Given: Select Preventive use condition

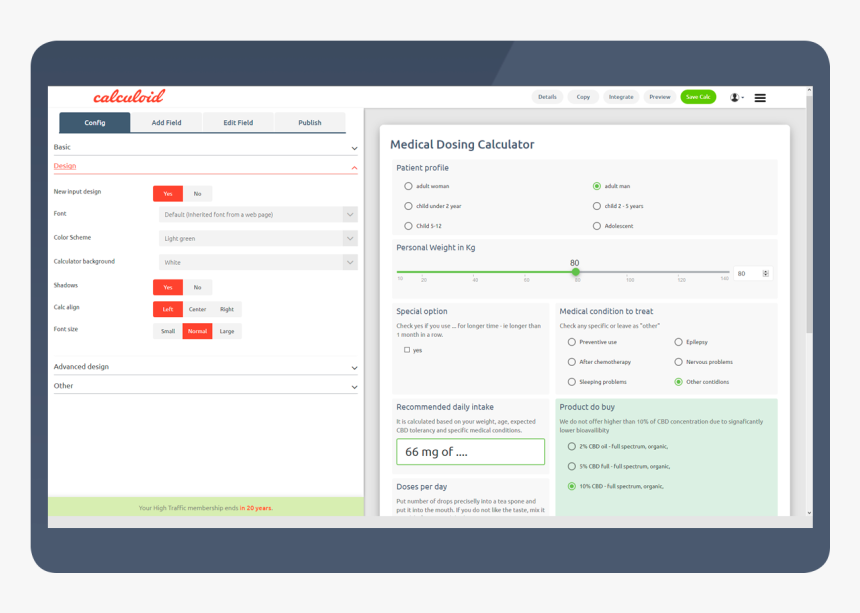Looking at the screenshot, I should pos(572,342).
